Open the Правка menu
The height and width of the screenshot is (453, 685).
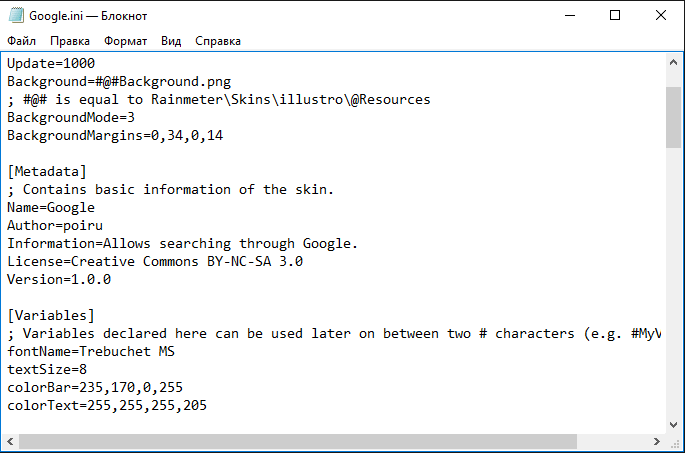pos(70,41)
